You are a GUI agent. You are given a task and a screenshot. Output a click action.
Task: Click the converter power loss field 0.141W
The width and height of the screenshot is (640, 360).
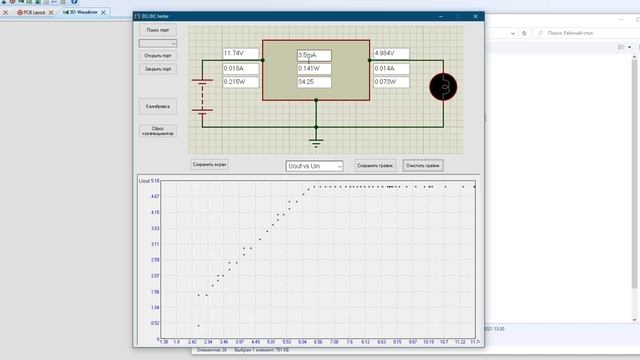pos(314,69)
